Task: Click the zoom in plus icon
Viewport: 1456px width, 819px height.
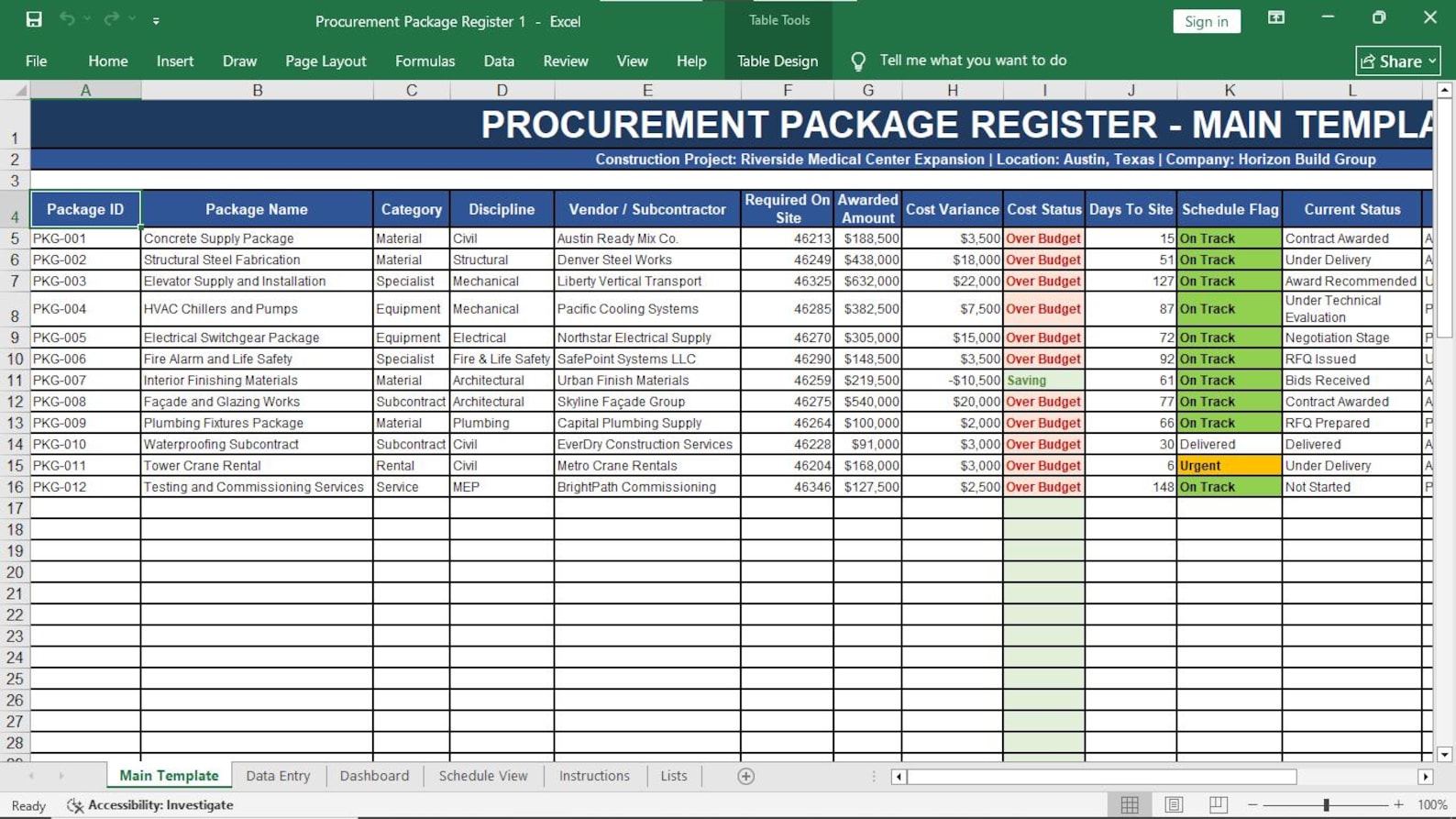Action: click(x=1398, y=805)
